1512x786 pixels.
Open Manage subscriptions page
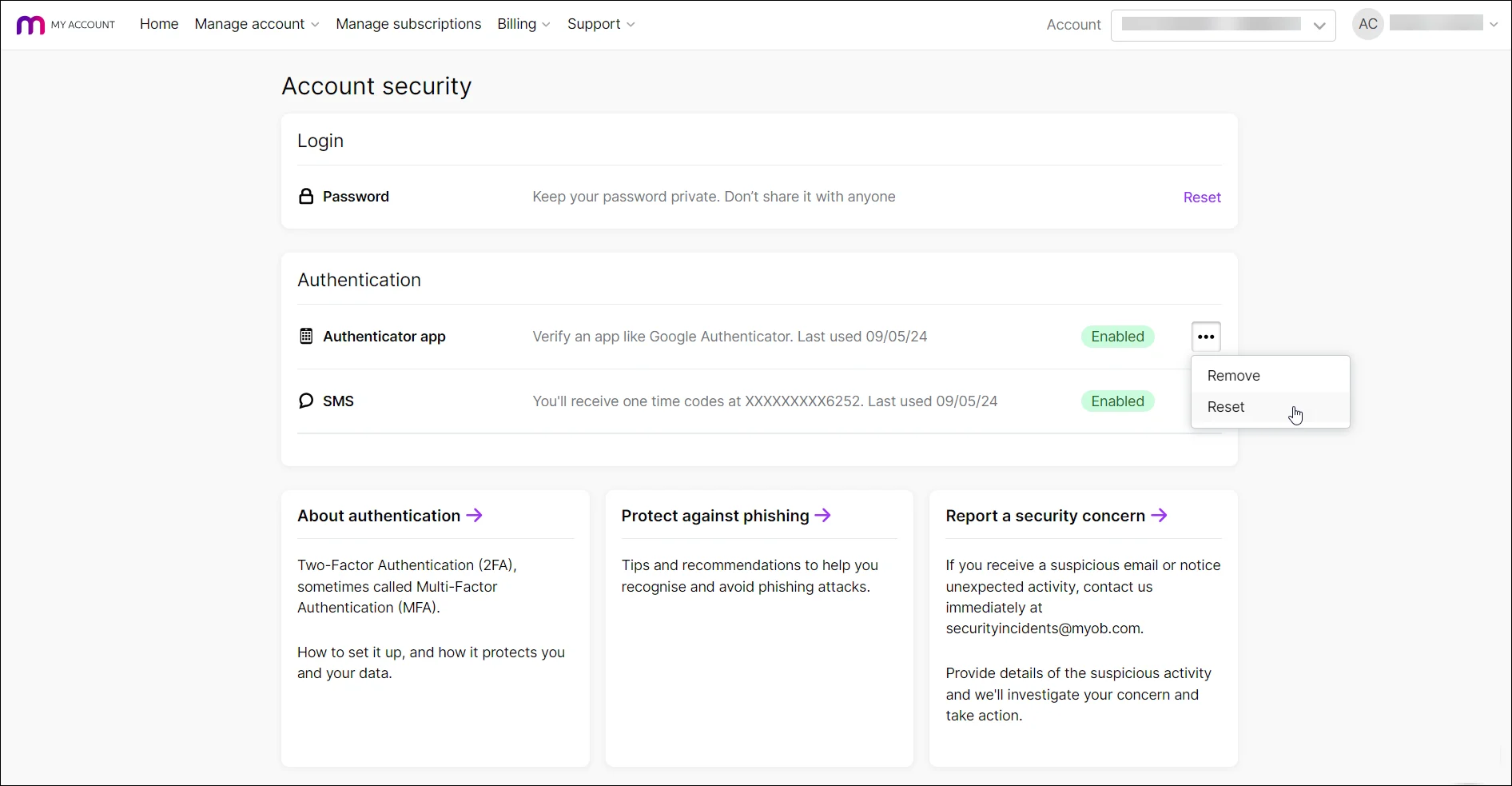(x=408, y=25)
